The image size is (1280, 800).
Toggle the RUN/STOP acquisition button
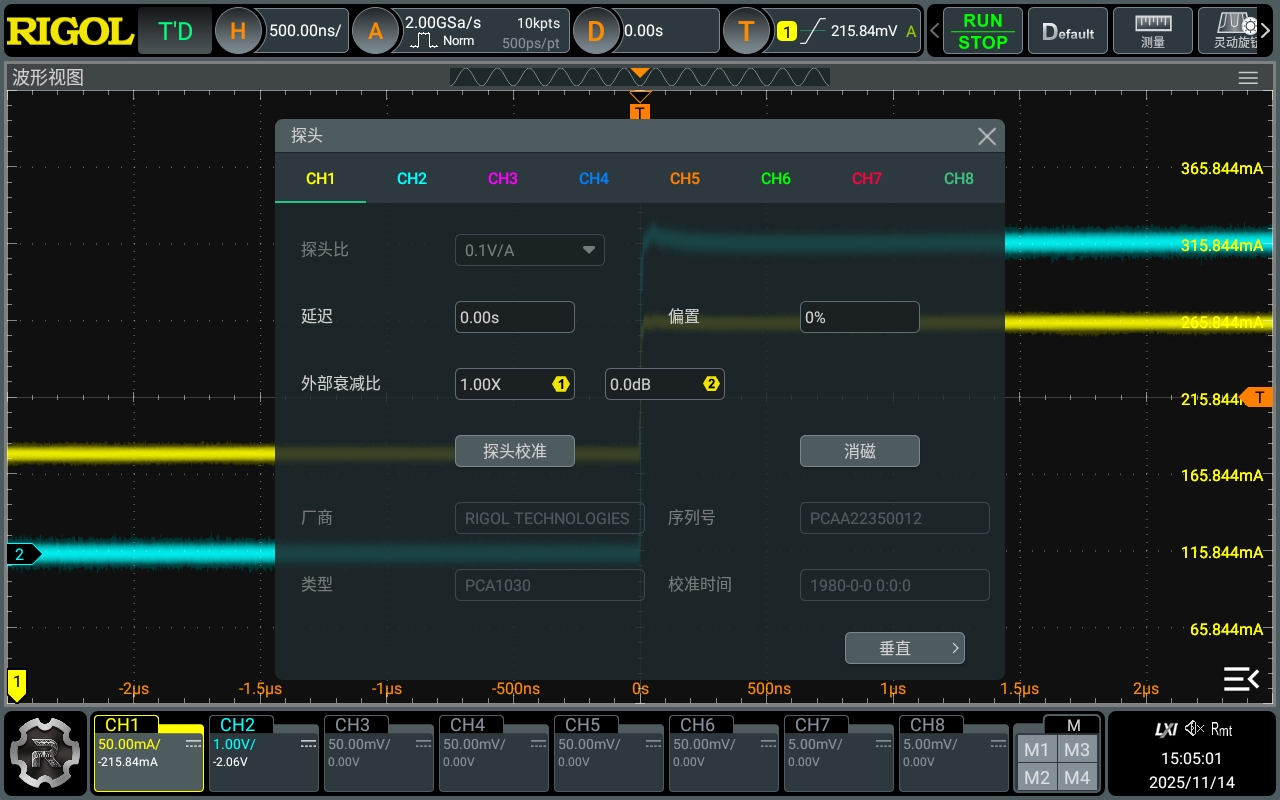(x=982, y=31)
